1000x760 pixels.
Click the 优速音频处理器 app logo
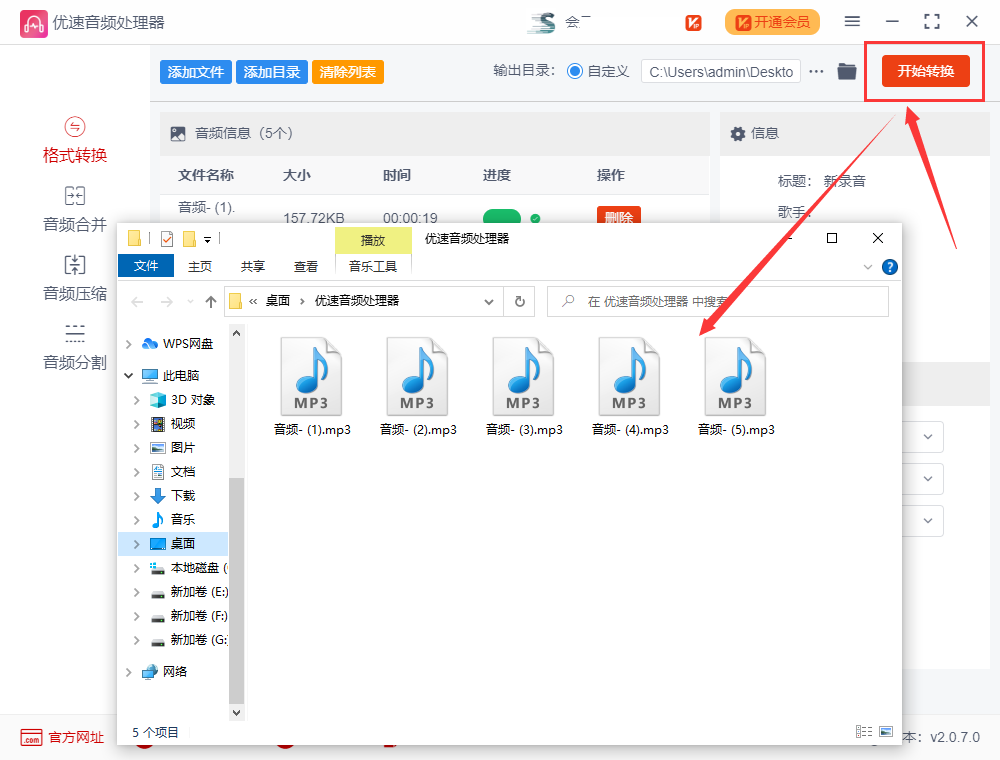coord(33,24)
